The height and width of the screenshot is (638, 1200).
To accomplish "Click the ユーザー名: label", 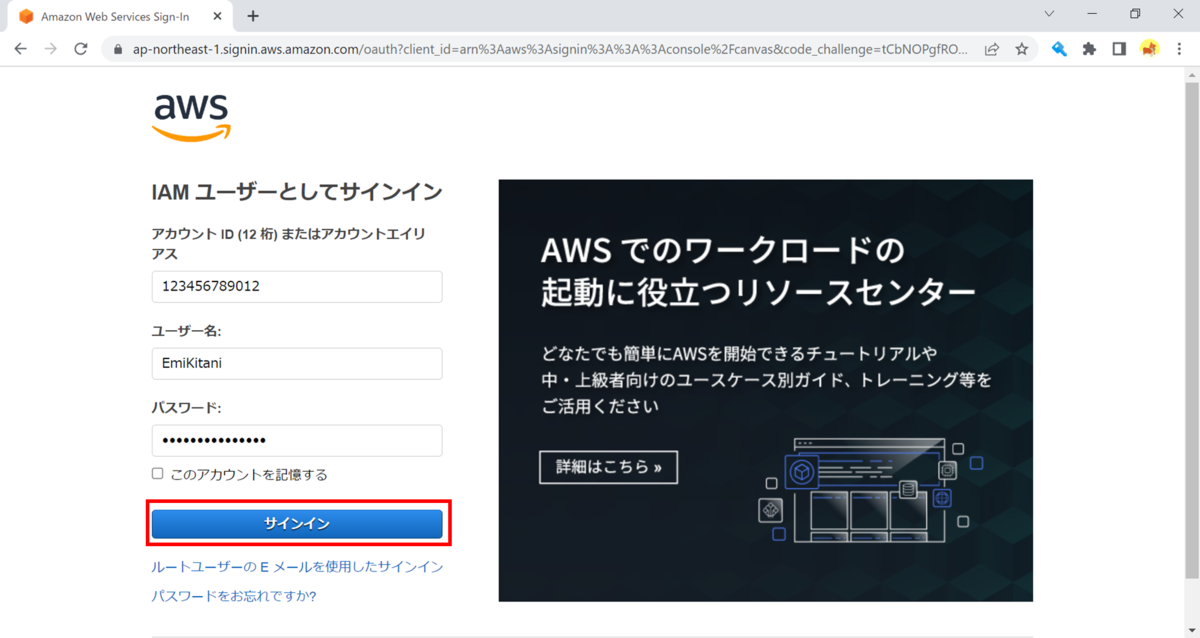I will pyautogui.click(x=186, y=330).
